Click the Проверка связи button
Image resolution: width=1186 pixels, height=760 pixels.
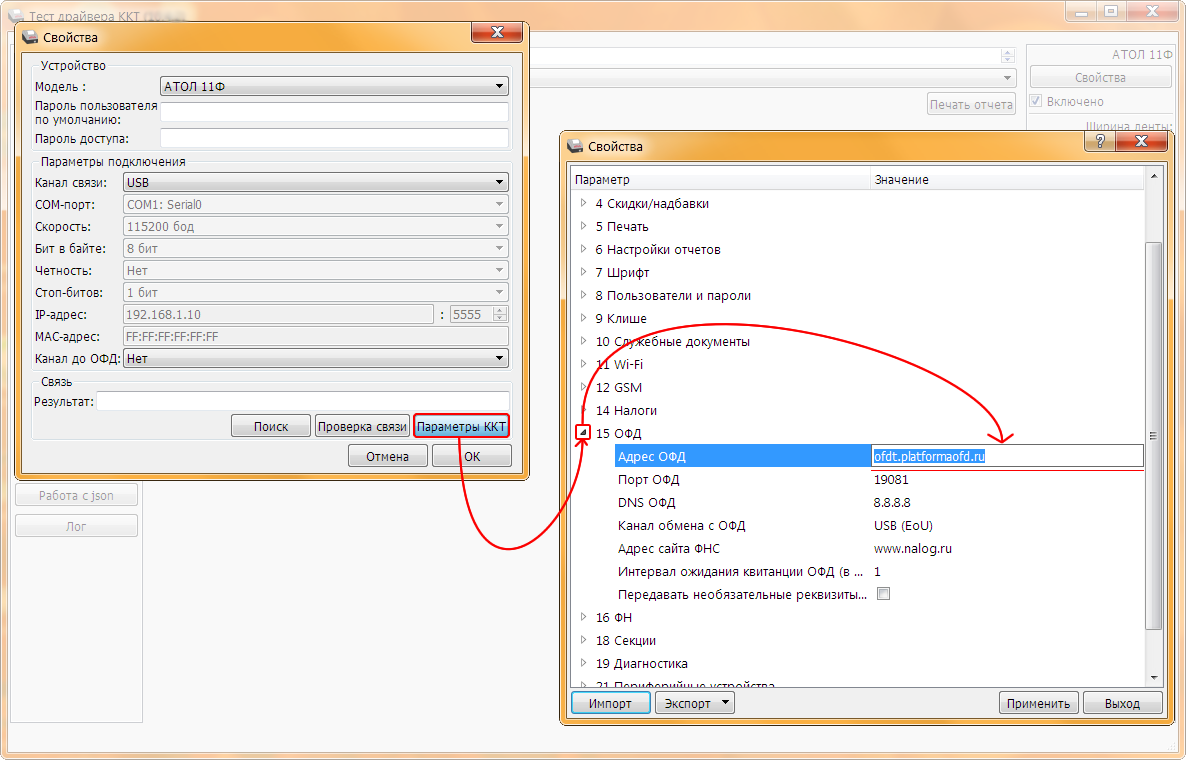tap(362, 426)
